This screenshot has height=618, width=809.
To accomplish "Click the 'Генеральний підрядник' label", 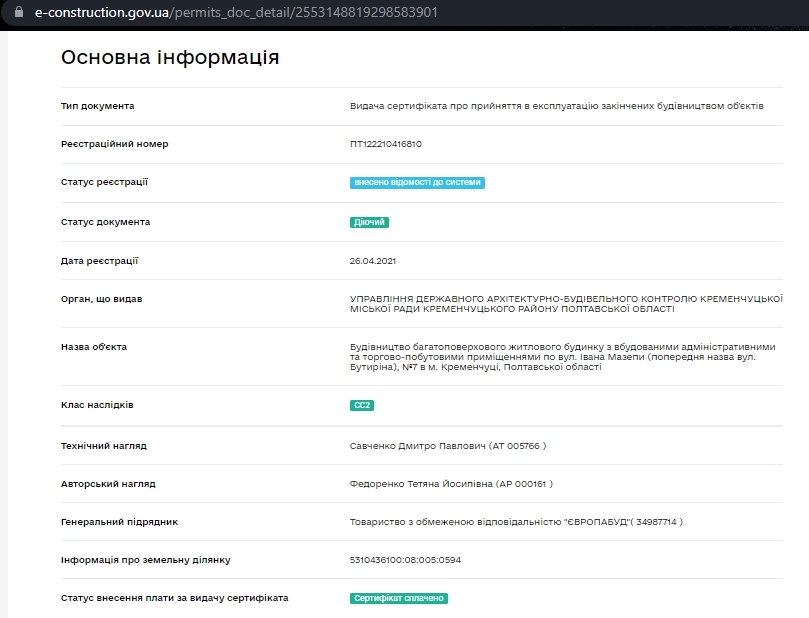I will coord(119,522).
